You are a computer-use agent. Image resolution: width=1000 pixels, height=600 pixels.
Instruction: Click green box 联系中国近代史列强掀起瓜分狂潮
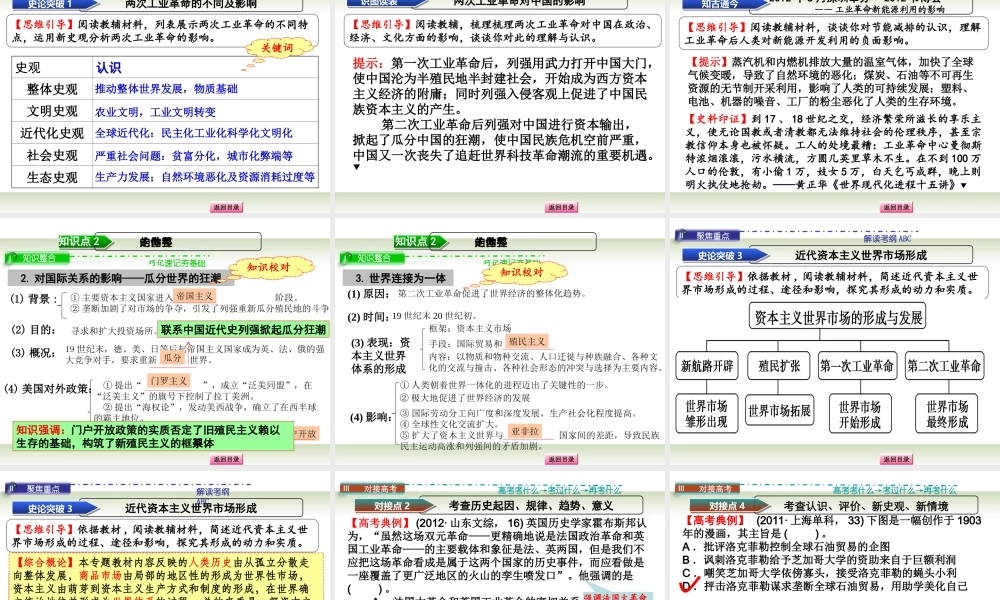click(x=244, y=330)
